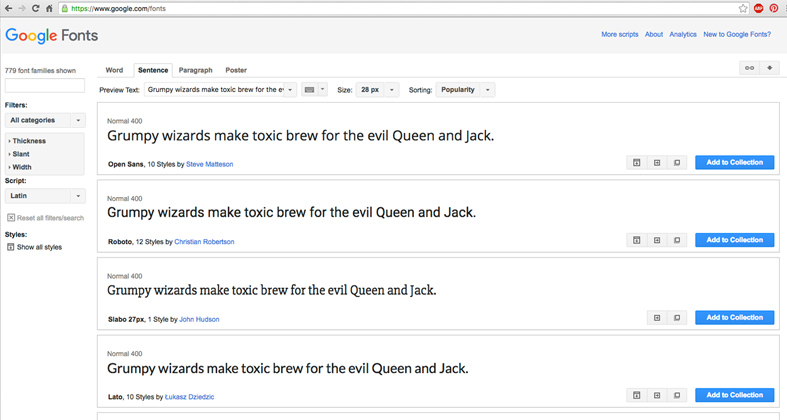Click the Pinterest extension icon

coord(774,9)
